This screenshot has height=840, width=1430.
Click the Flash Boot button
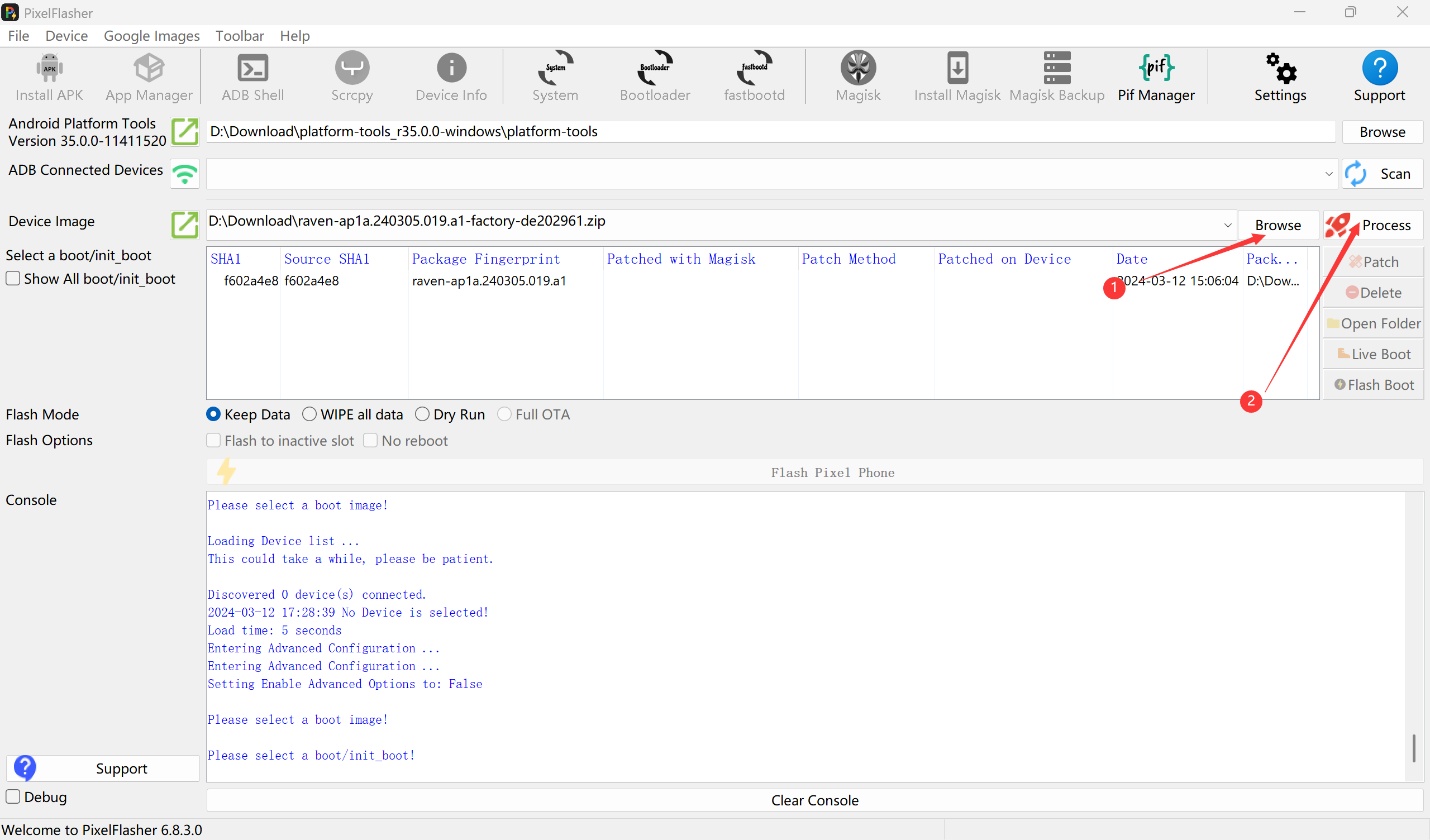(1373, 384)
